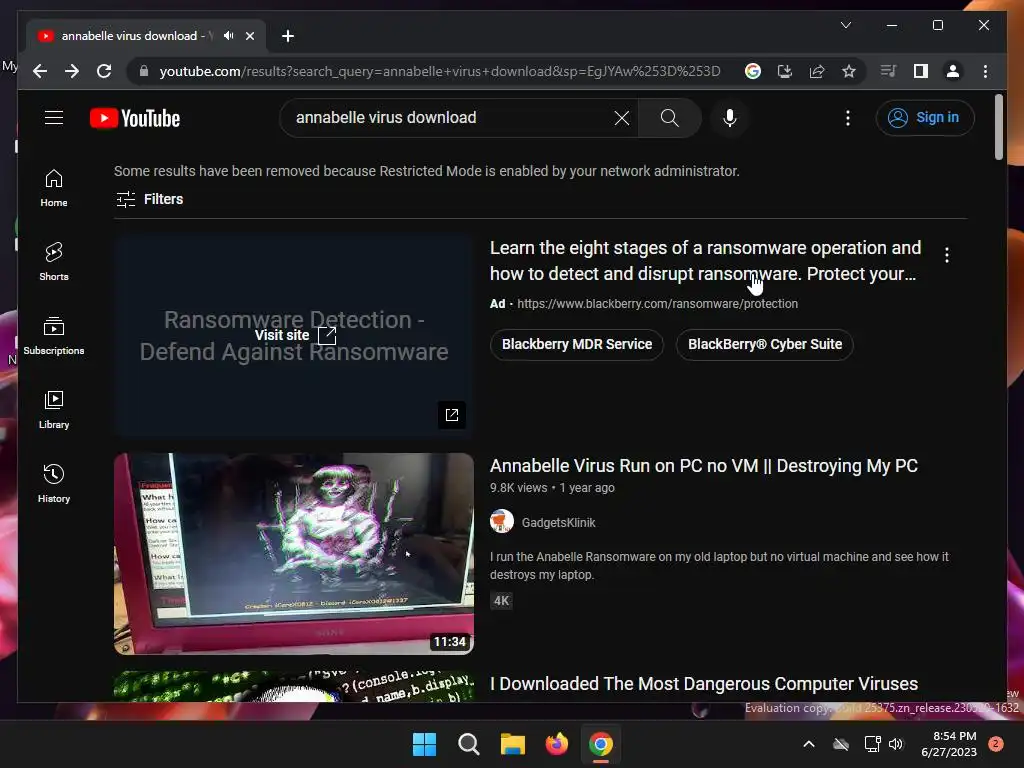Clear the search query with X

[x=622, y=118]
